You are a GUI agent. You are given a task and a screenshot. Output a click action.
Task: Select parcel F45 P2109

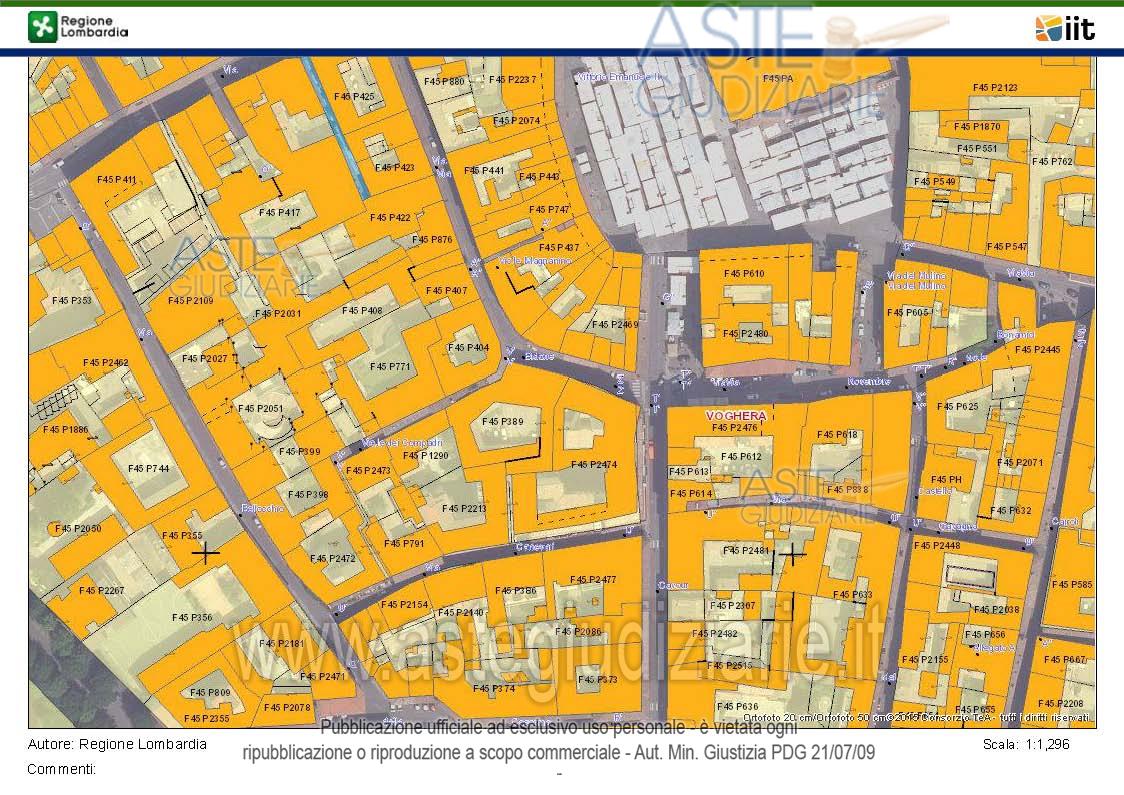[190, 300]
